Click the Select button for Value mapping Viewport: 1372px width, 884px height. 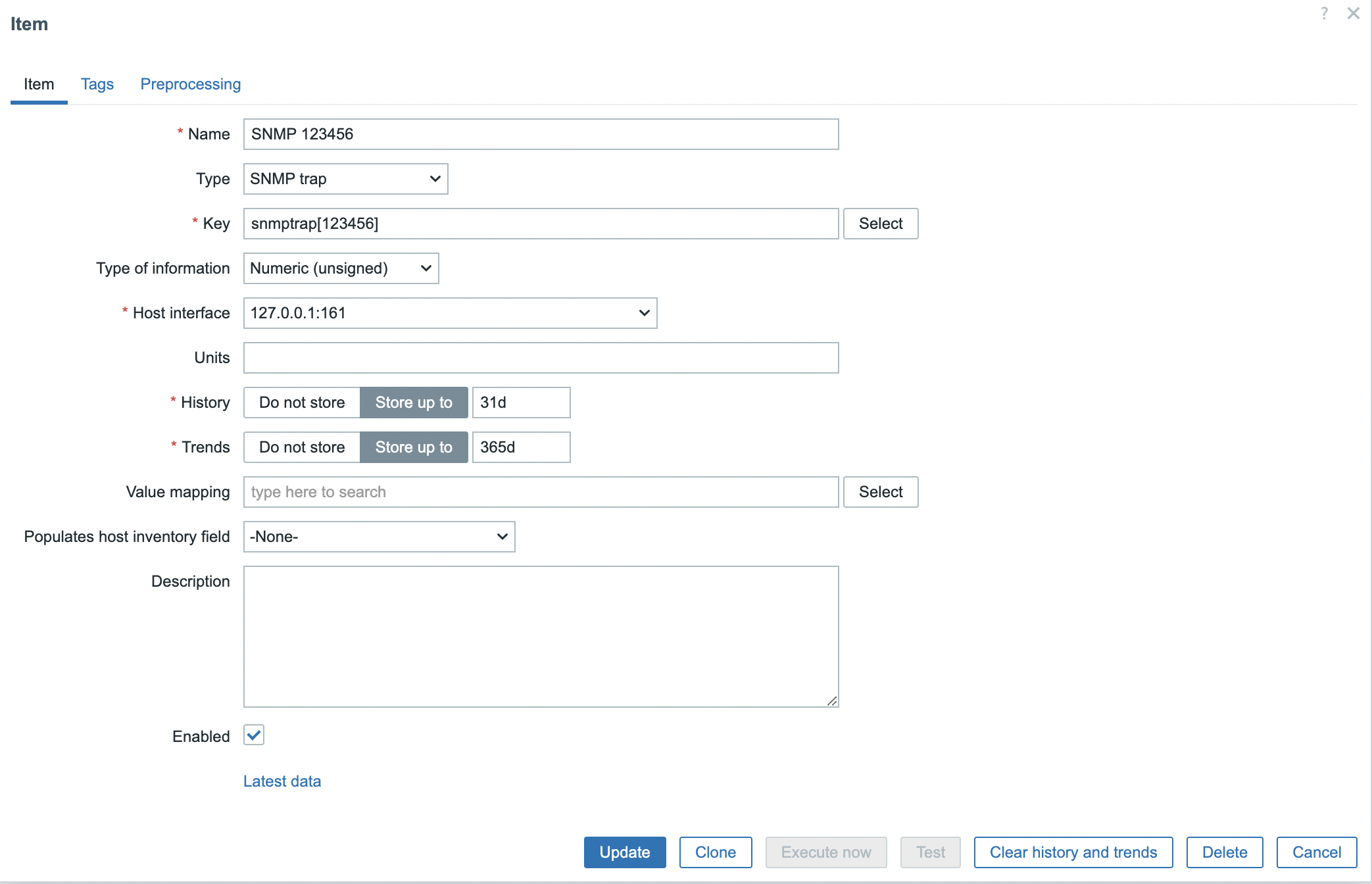[x=880, y=492]
